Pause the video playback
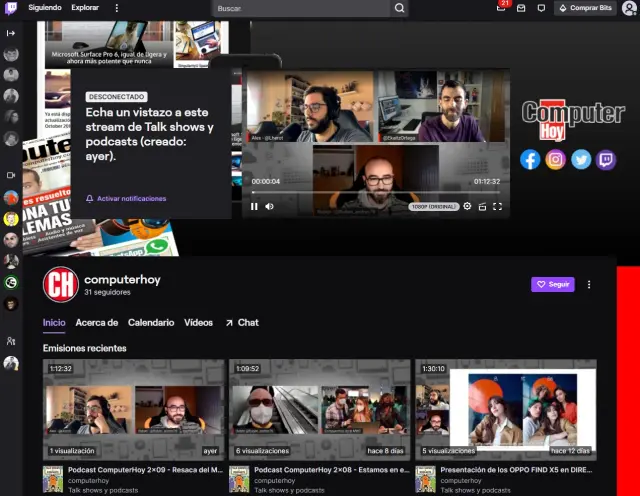The height and width of the screenshot is (496, 640). pos(254,206)
